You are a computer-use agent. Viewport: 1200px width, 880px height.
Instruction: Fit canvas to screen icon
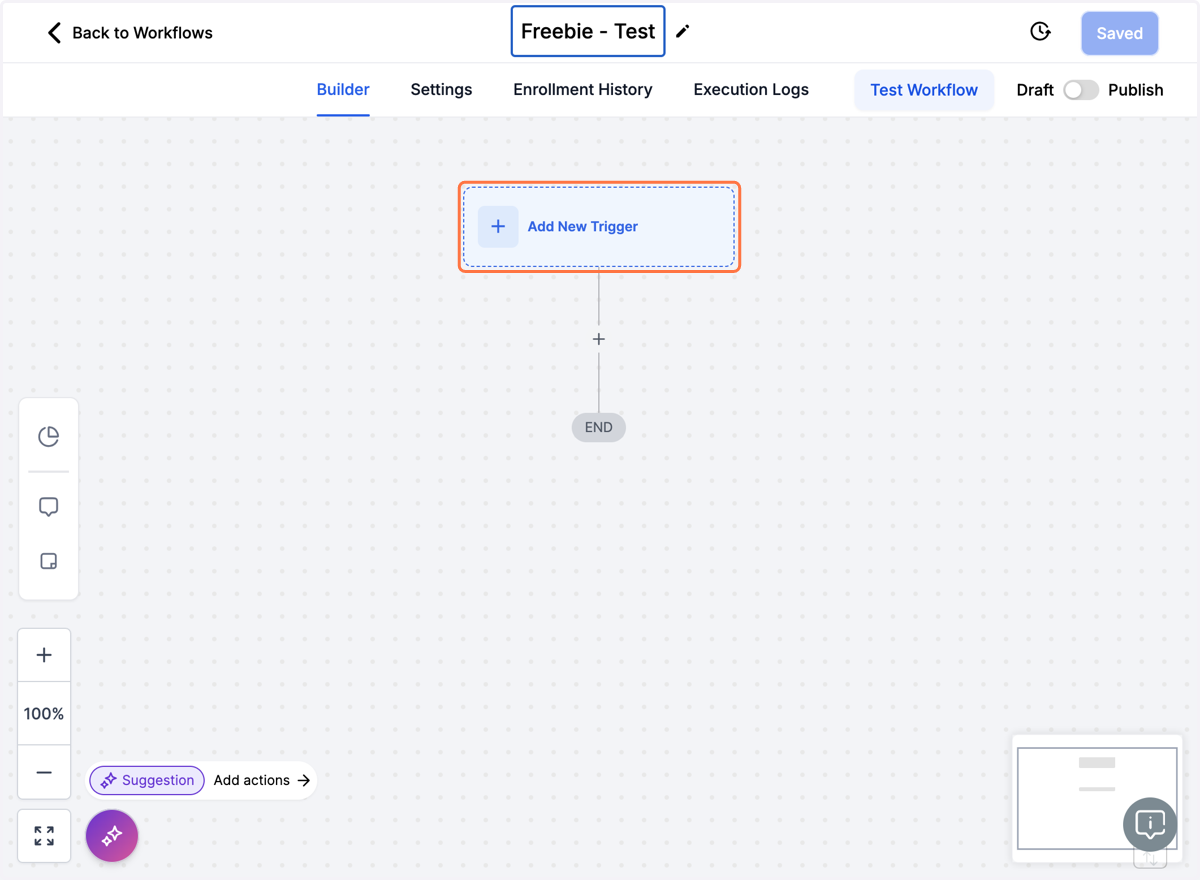point(44,836)
